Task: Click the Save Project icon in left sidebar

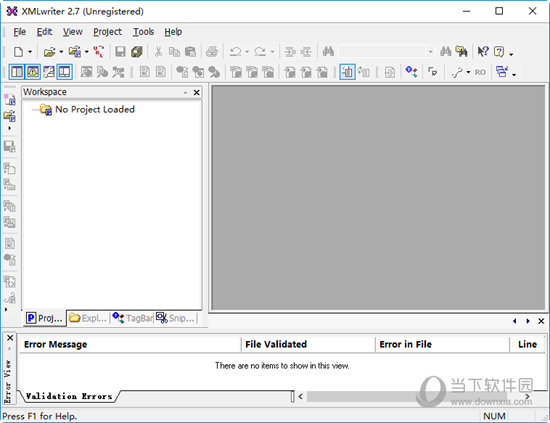Action: point(10,147)
